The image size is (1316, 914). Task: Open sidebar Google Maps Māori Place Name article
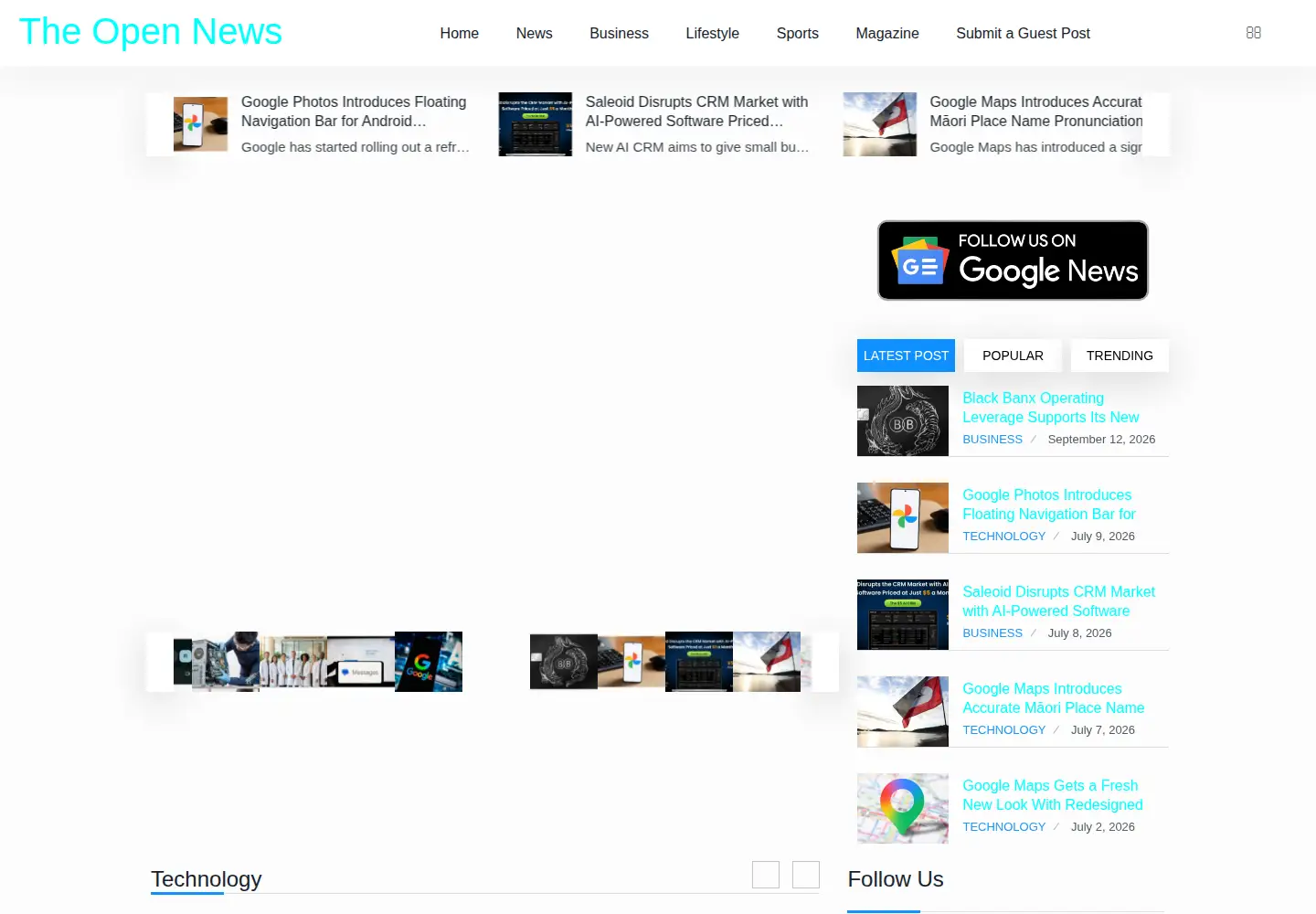tap(1053, 698)
